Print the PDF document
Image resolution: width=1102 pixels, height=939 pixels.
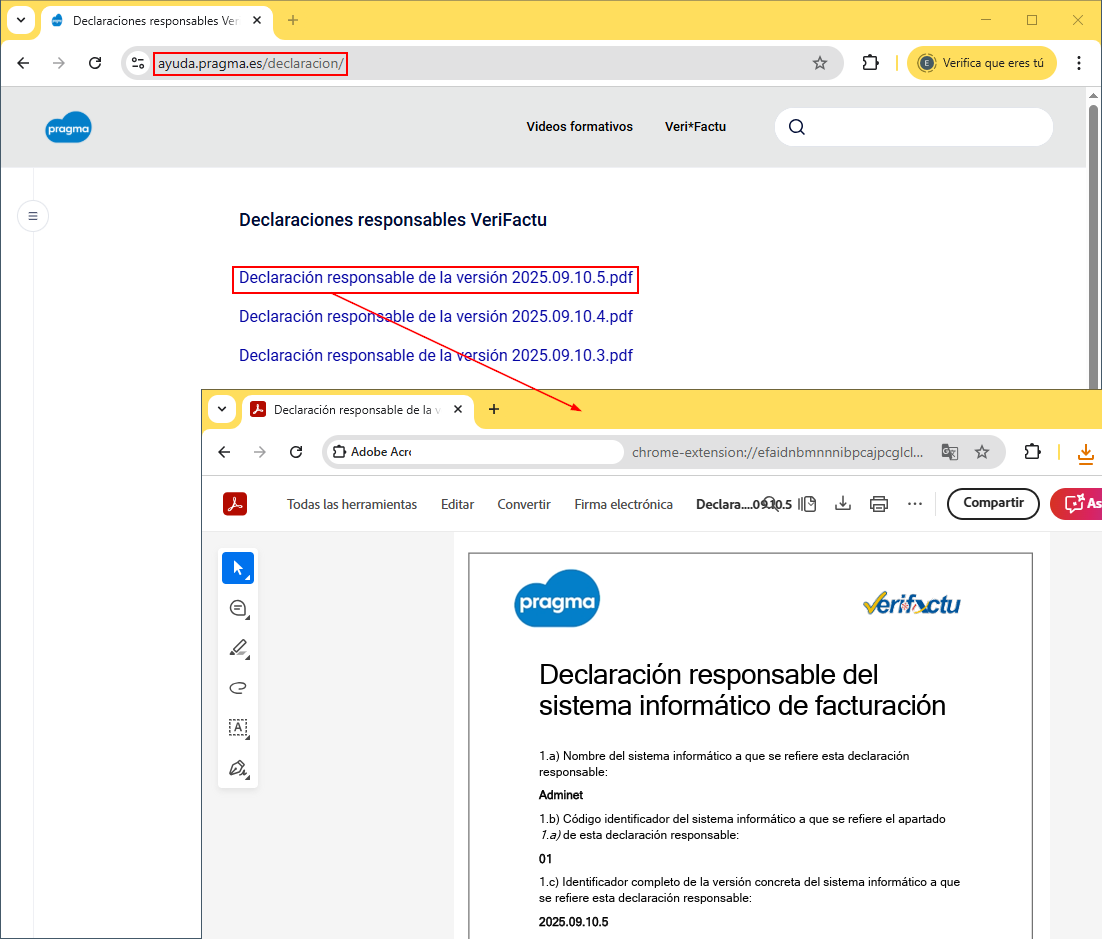point(879,504)
